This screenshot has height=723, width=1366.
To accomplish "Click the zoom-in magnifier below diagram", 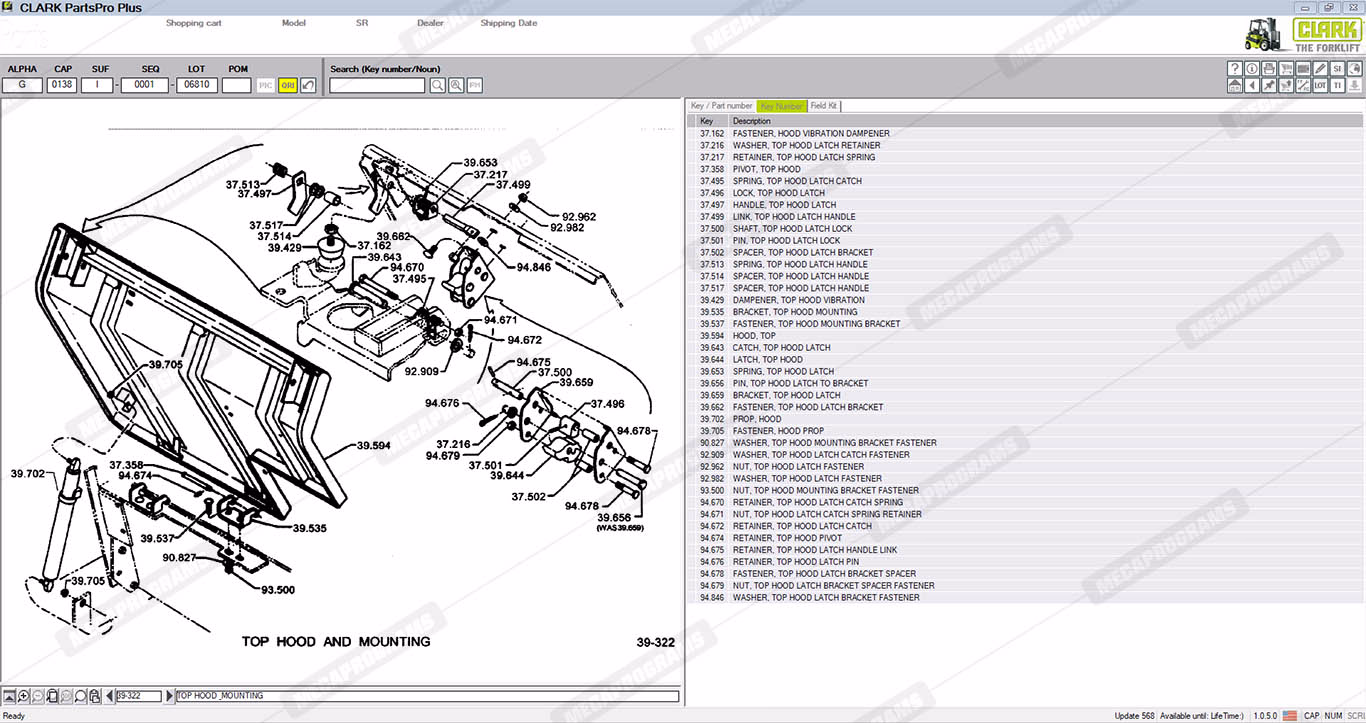I will coord(23,696).
